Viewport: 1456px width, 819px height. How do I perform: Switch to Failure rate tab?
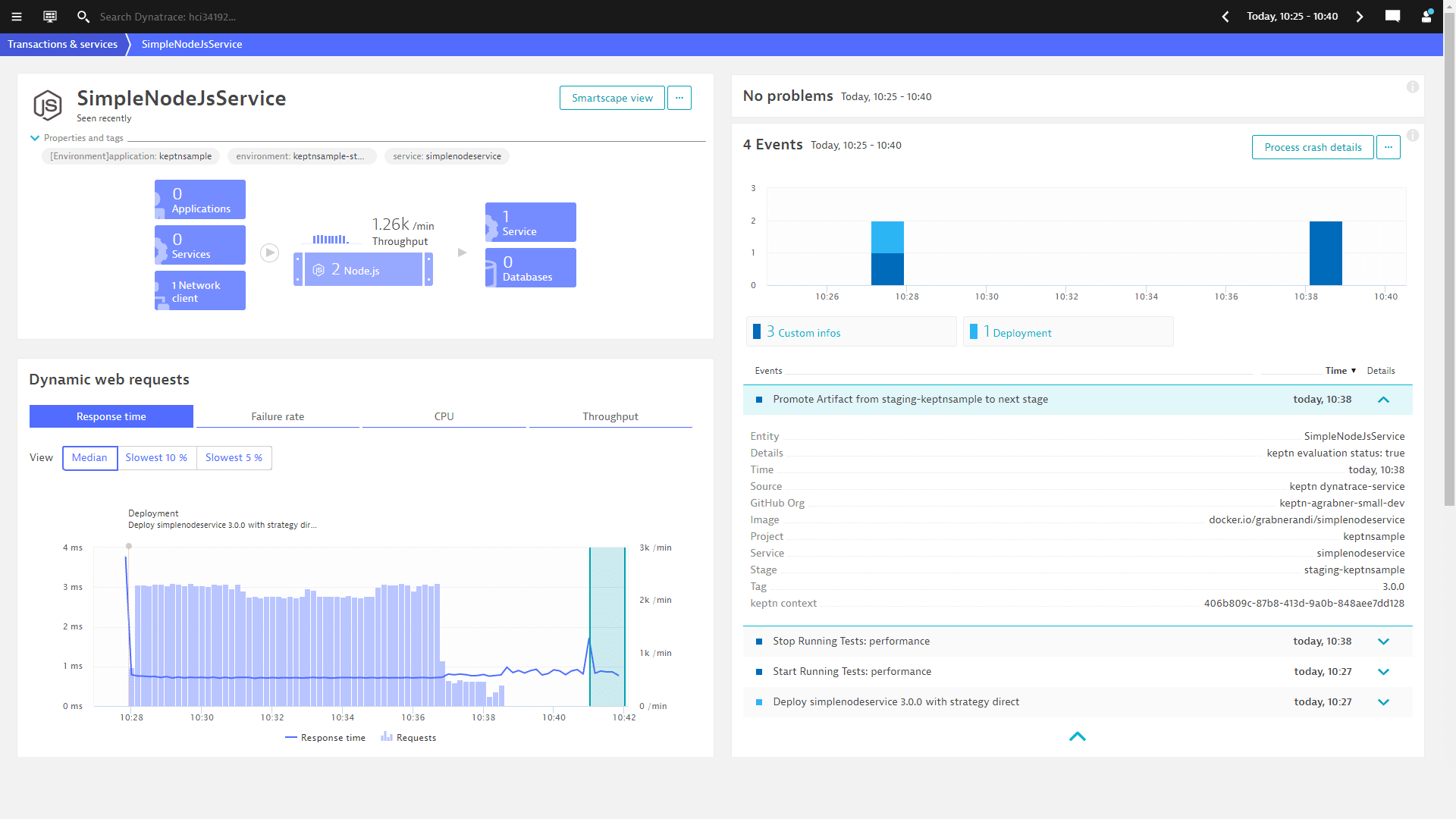click(278, 416)
